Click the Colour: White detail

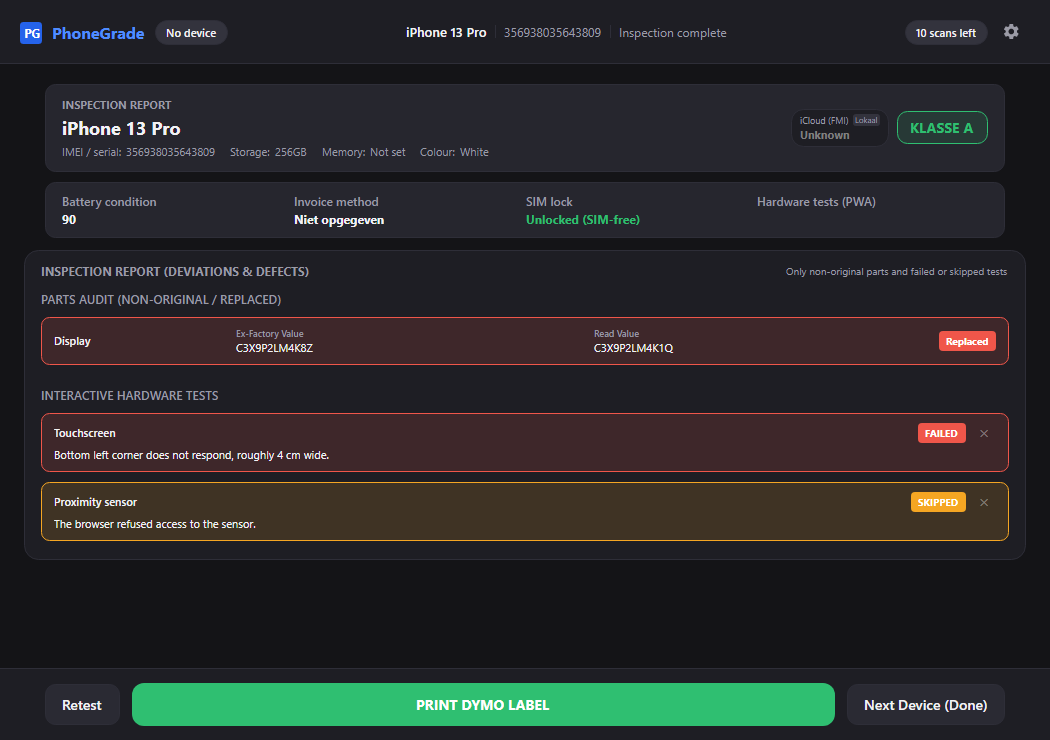[454, 152]
